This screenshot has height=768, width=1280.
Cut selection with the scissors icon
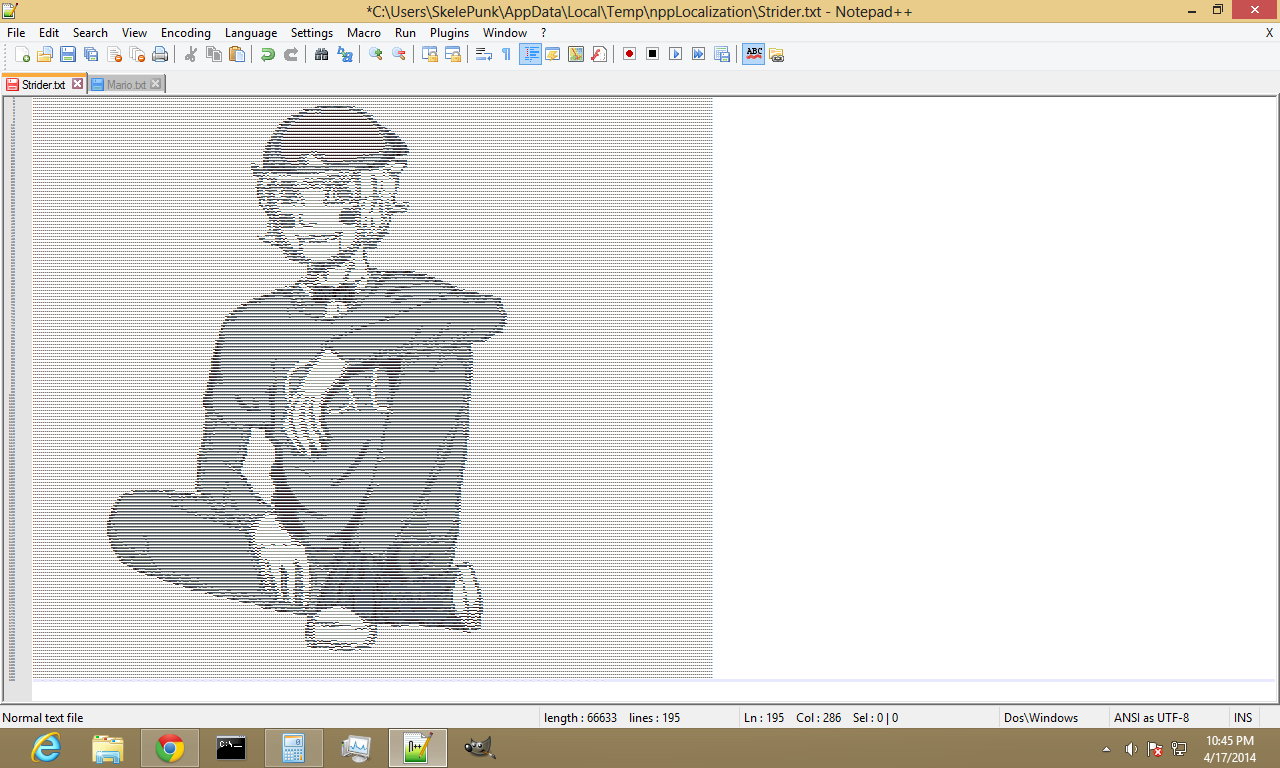(x=191, y=54)
